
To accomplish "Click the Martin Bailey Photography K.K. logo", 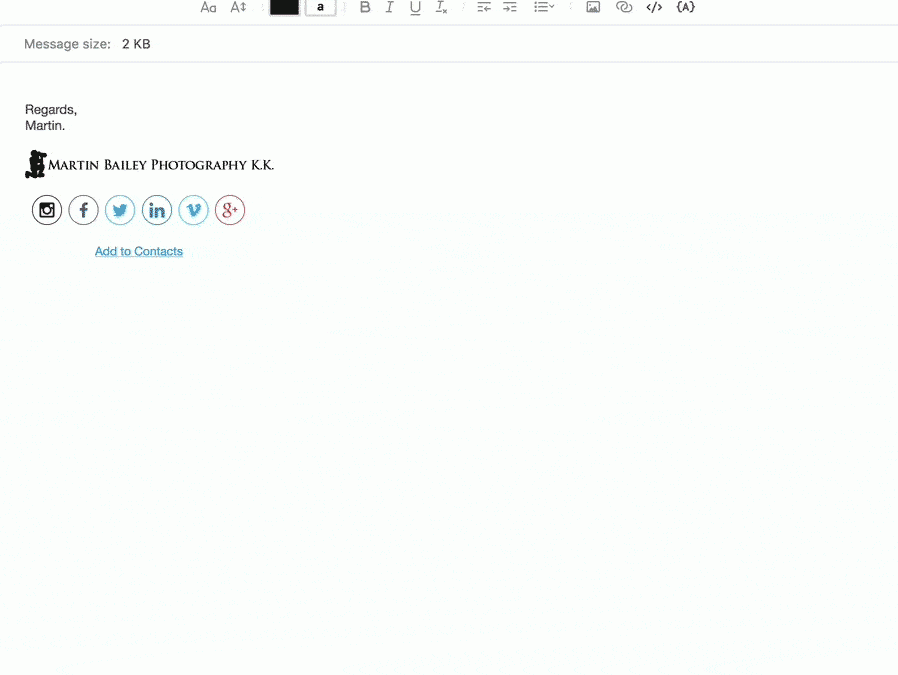I will pos(150,164).
